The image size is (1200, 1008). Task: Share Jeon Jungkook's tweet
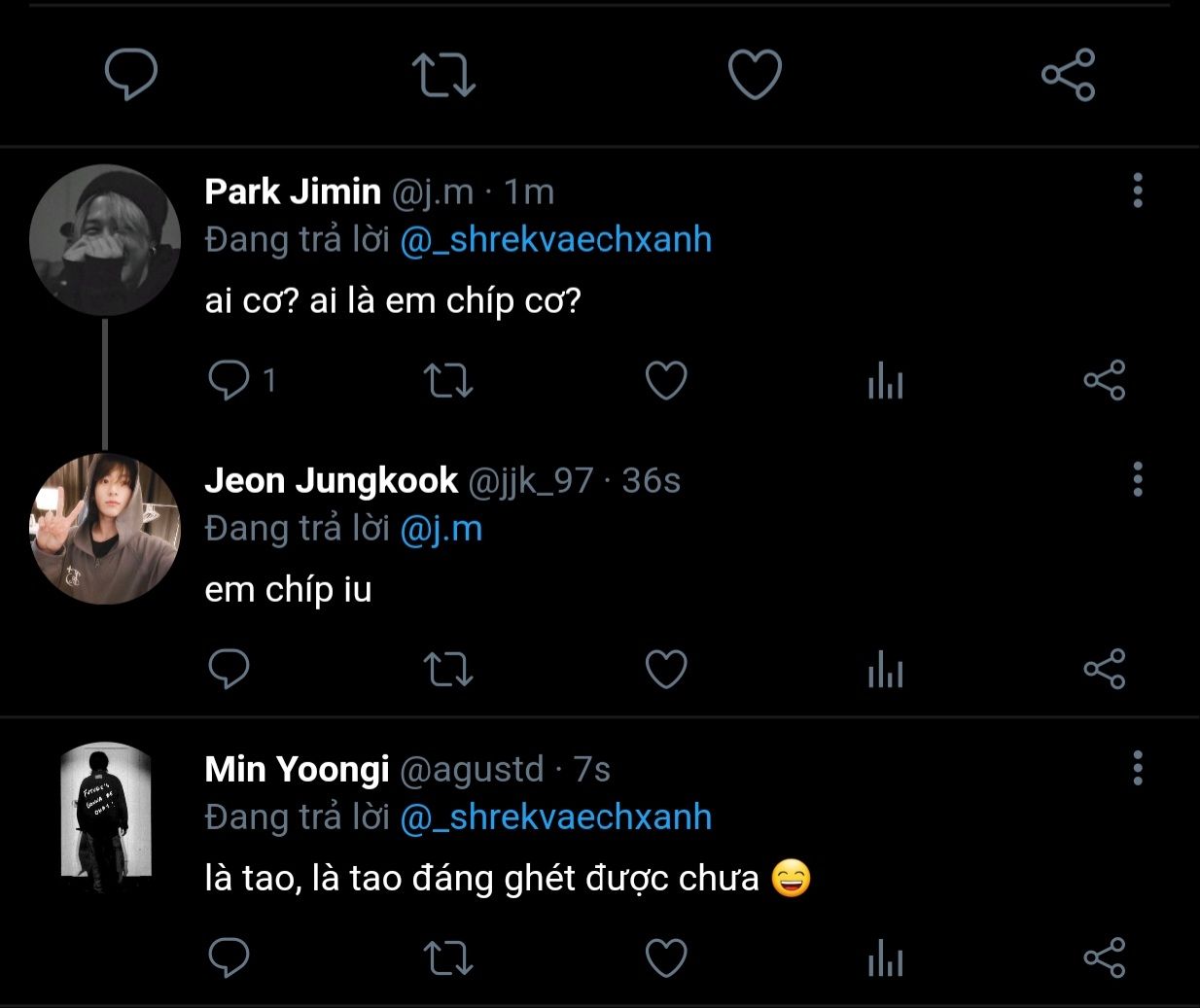point(1104,669)
